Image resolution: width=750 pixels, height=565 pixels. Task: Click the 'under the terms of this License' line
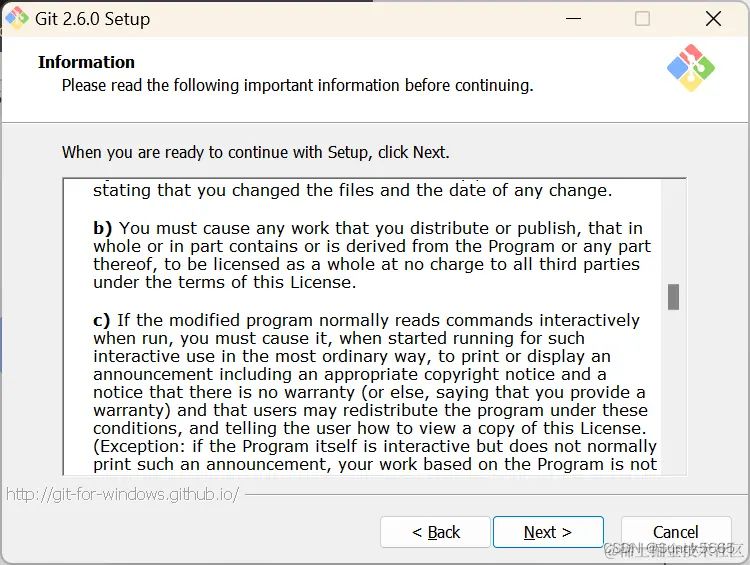pyautogui.click(x=225, y=282)
